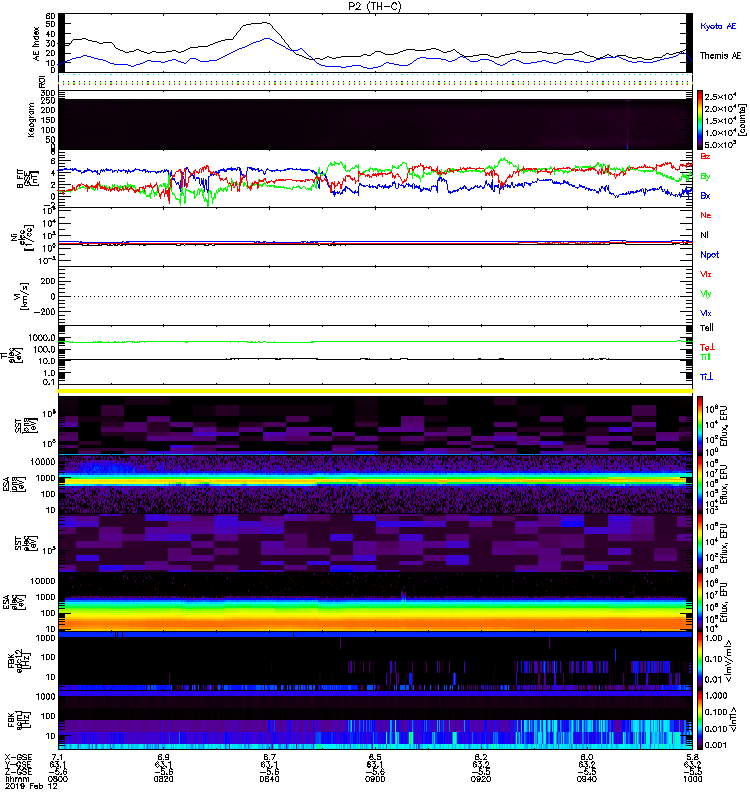This screenshot has width=750, height=800.
Task: Click the X-GSE row label
Action: (x=18, y=757)
